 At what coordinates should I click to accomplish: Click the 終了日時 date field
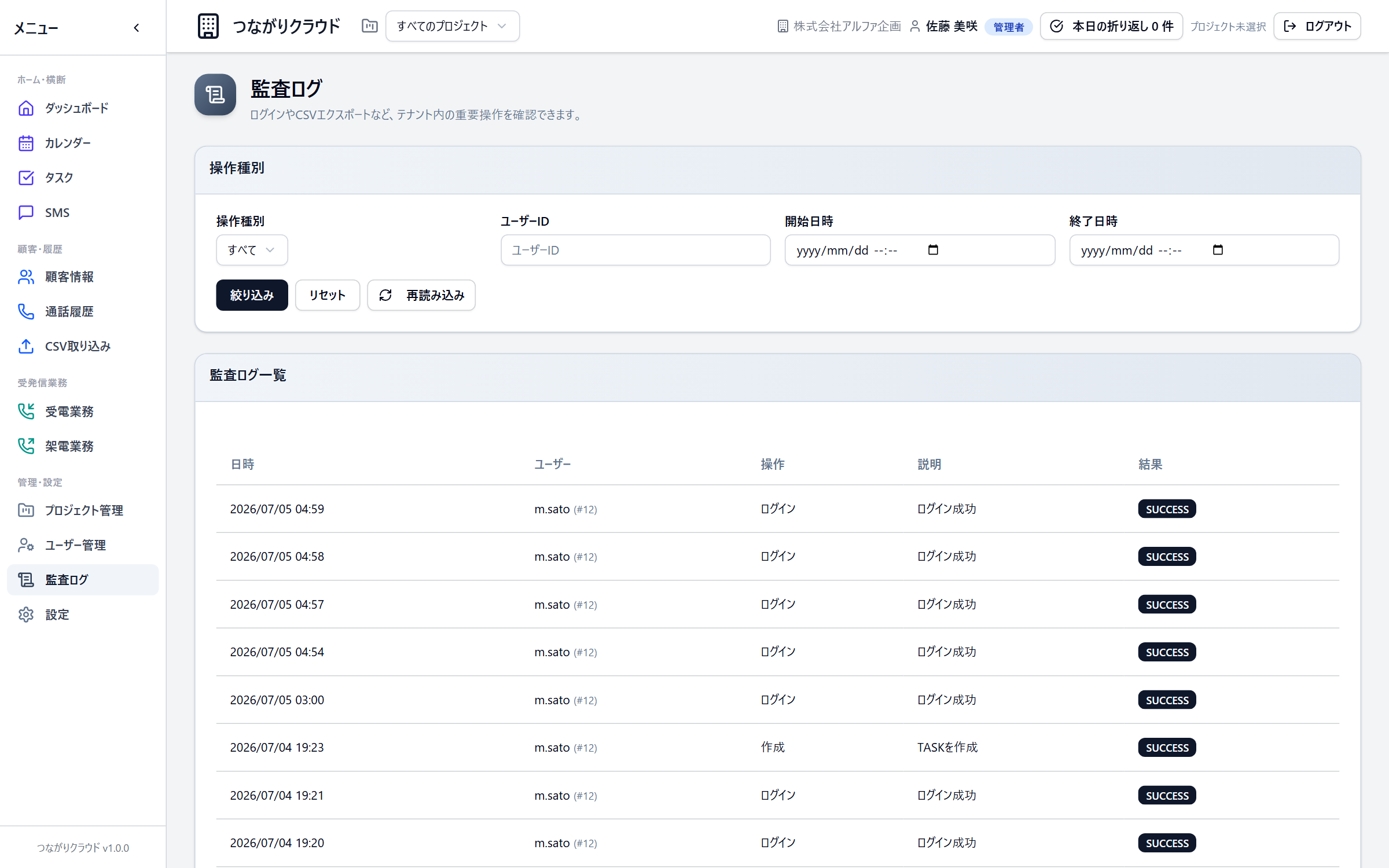(1204, 250)
